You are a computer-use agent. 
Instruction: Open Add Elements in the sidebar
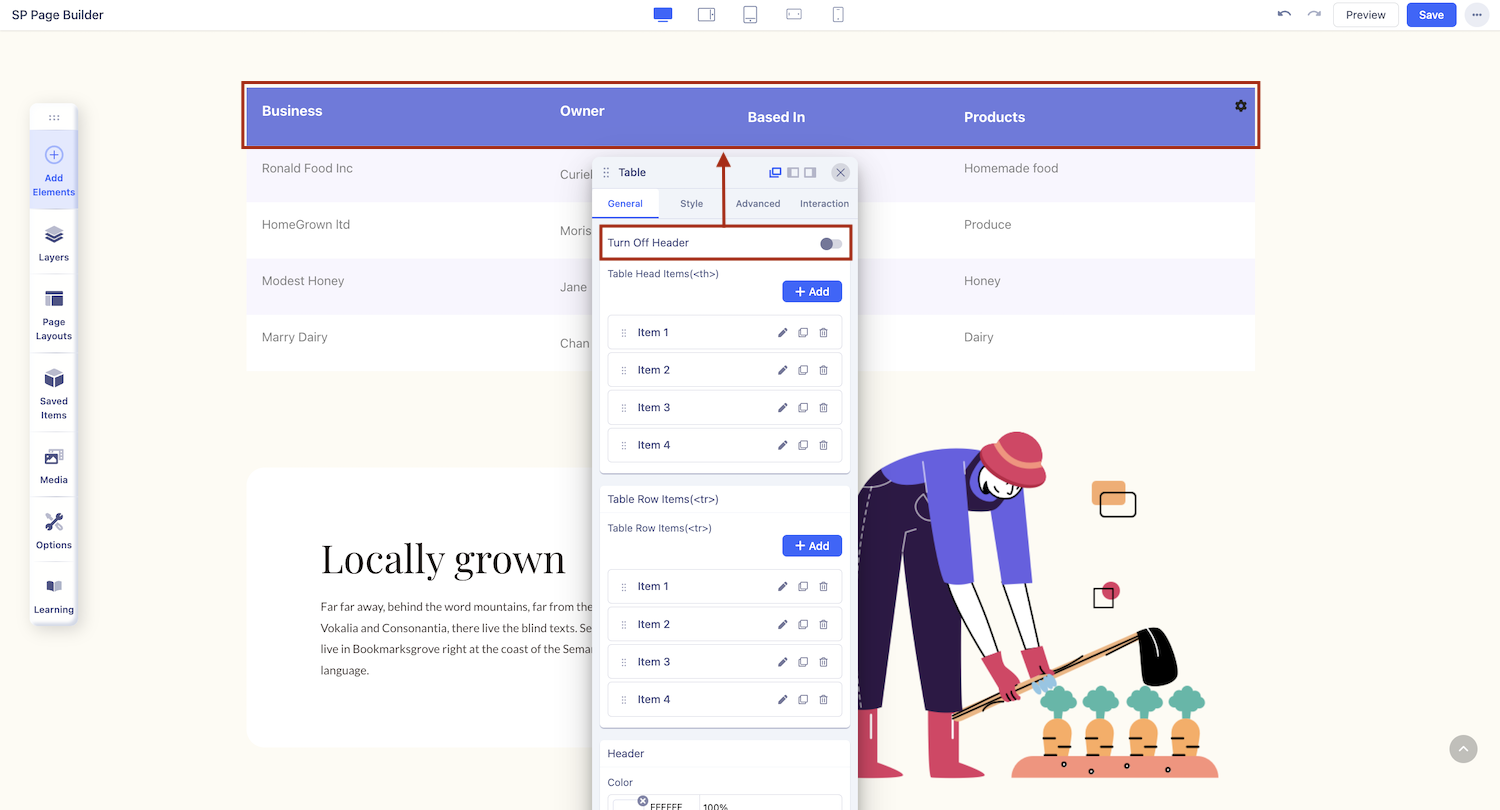click(x=54, y=170)
